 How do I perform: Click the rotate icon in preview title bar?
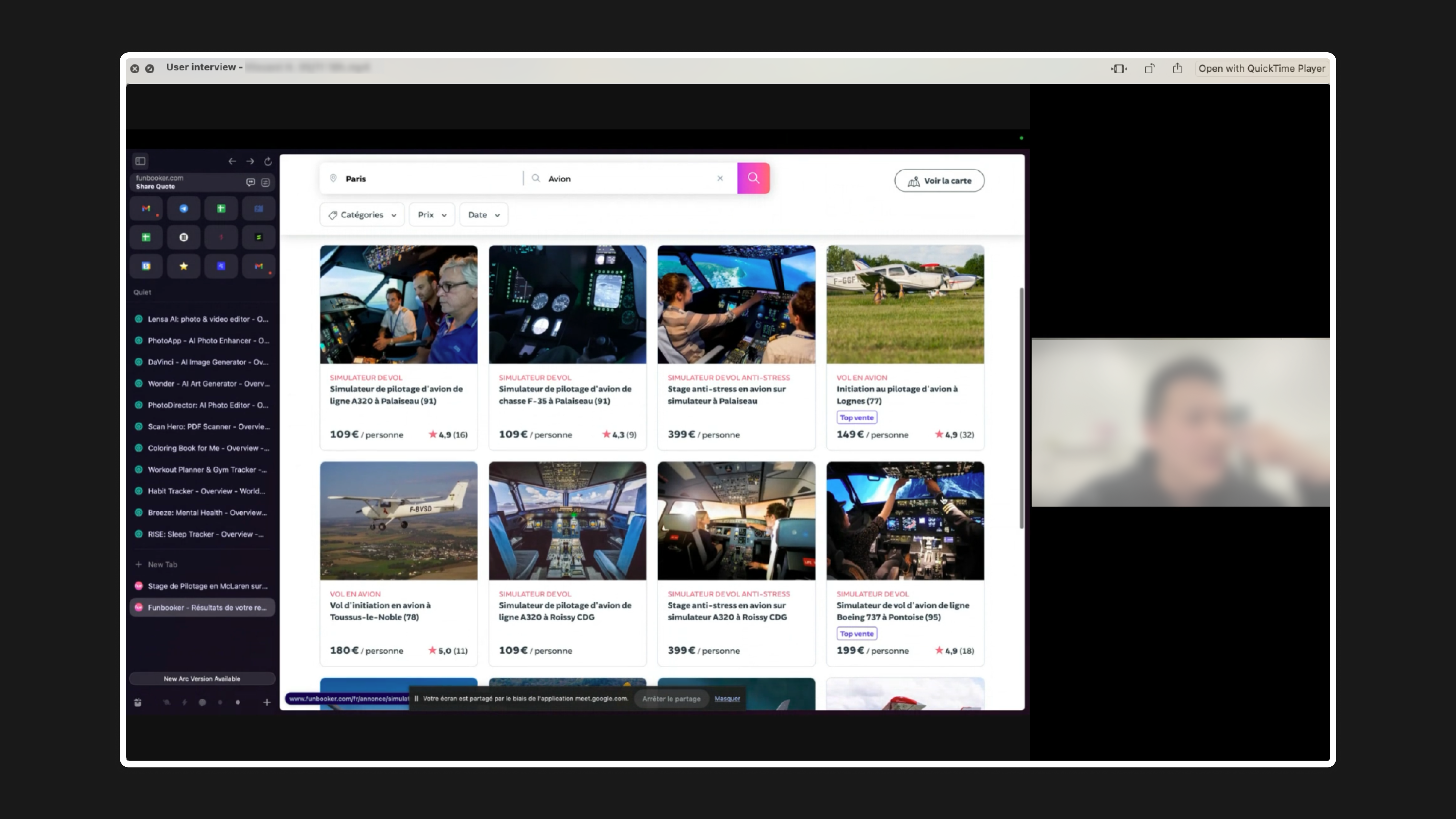(1149, 69)
